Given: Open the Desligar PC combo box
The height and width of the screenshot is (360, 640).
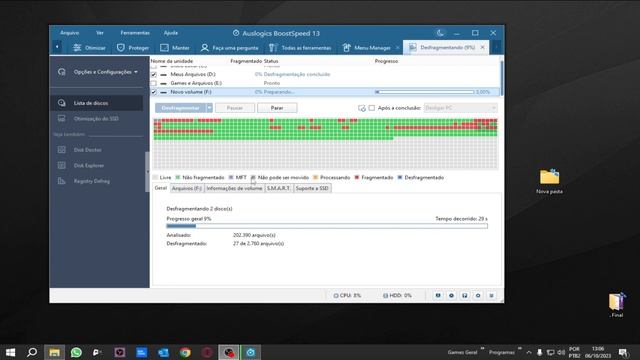Looking at the screenshot, I should 460,108.
